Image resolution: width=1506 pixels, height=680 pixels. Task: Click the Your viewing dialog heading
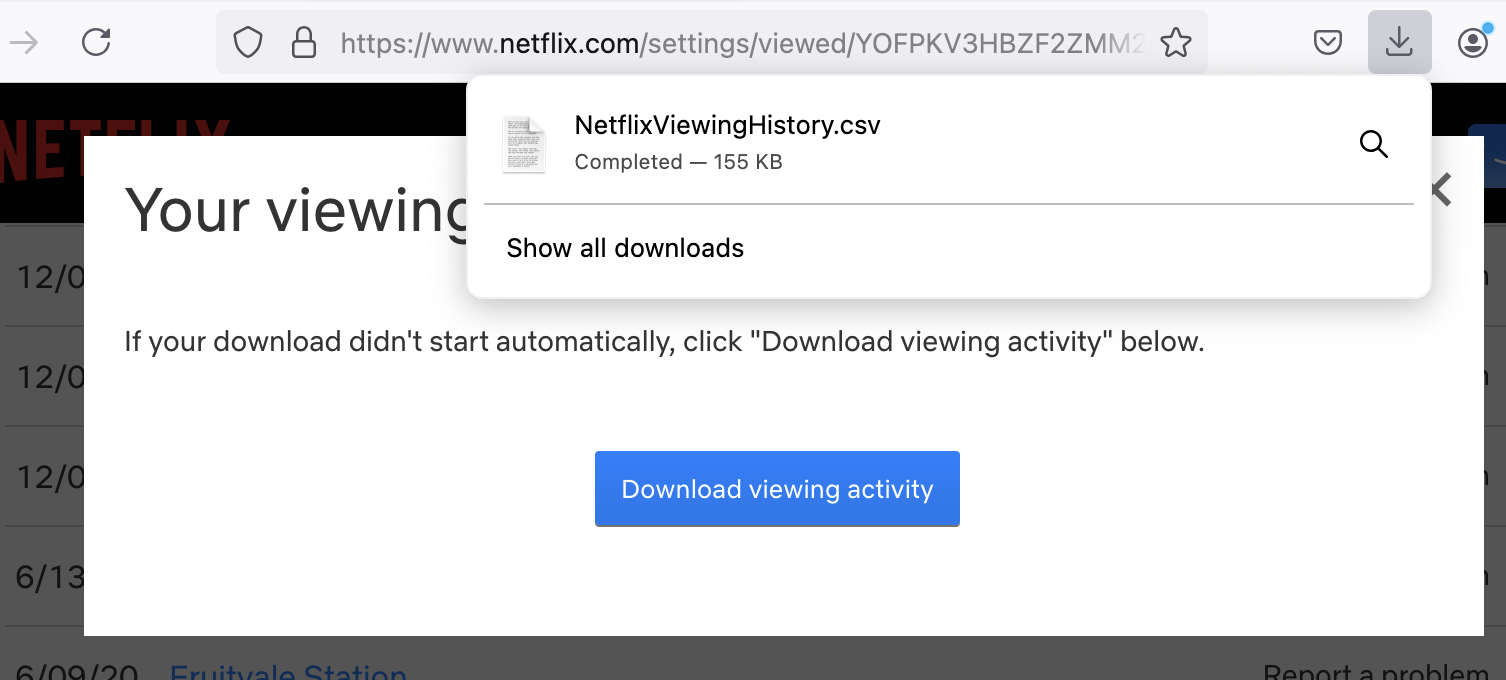point(296,212)
